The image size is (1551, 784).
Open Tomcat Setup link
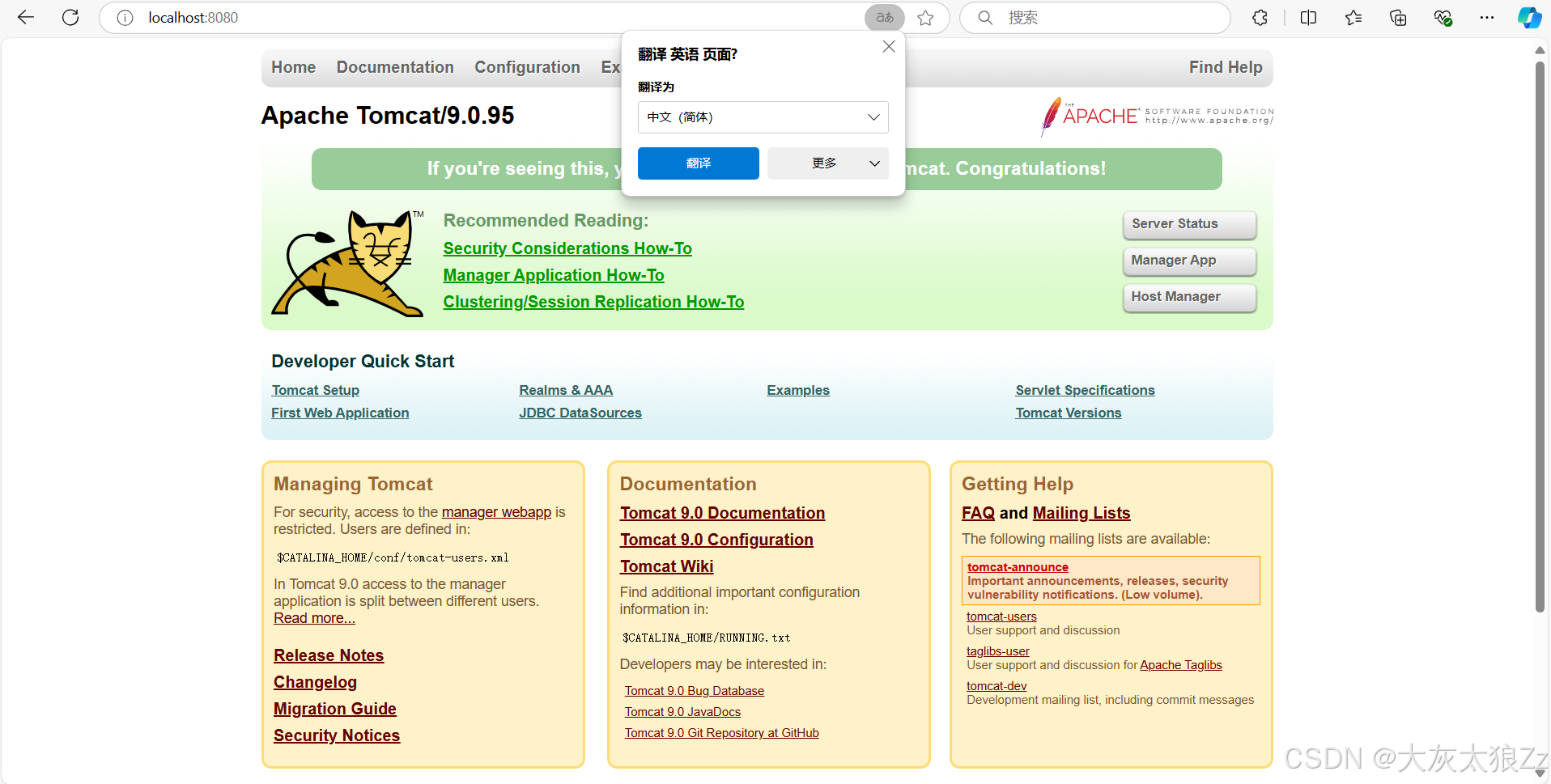(x=316, y=390)
